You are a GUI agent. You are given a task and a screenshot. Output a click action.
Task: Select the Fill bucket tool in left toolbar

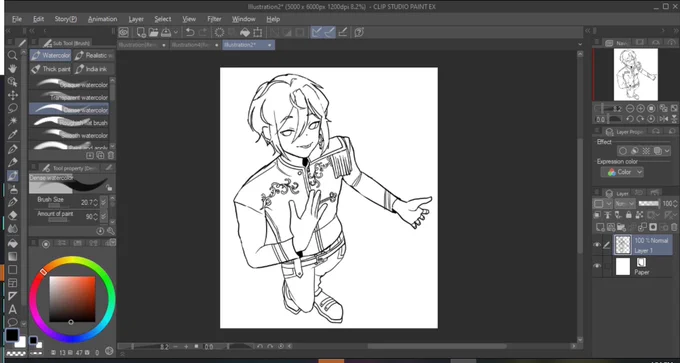point(13,243)
